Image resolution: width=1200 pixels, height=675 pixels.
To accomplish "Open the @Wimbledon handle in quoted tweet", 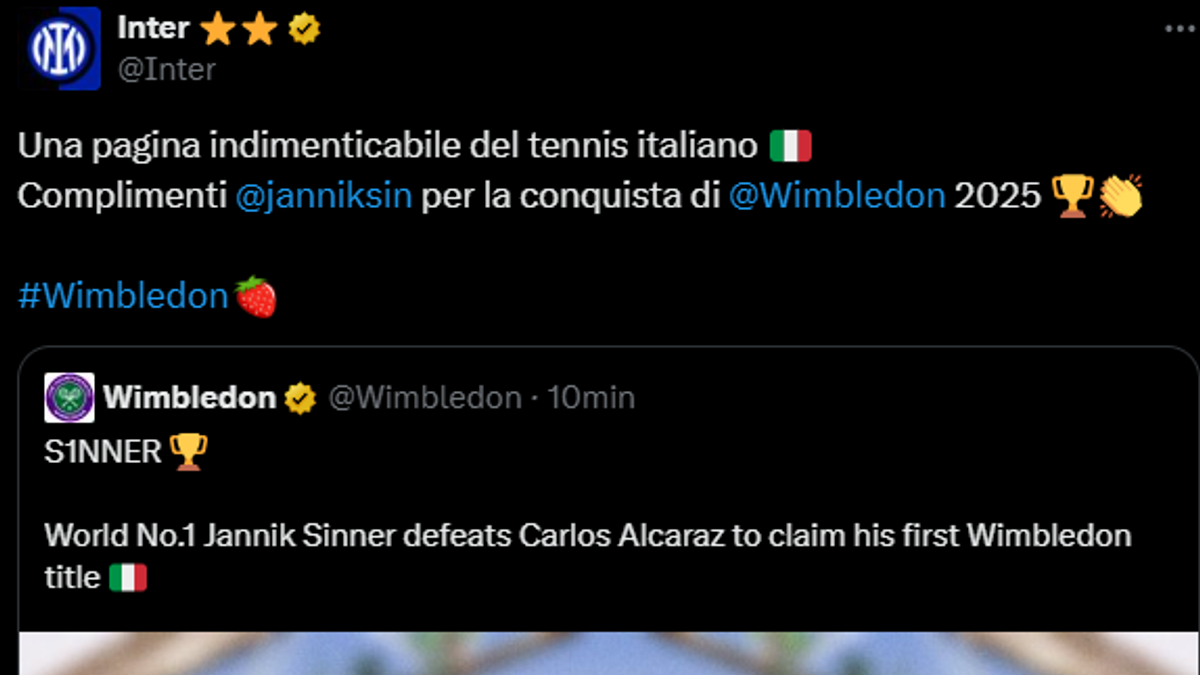I will 425,398.
